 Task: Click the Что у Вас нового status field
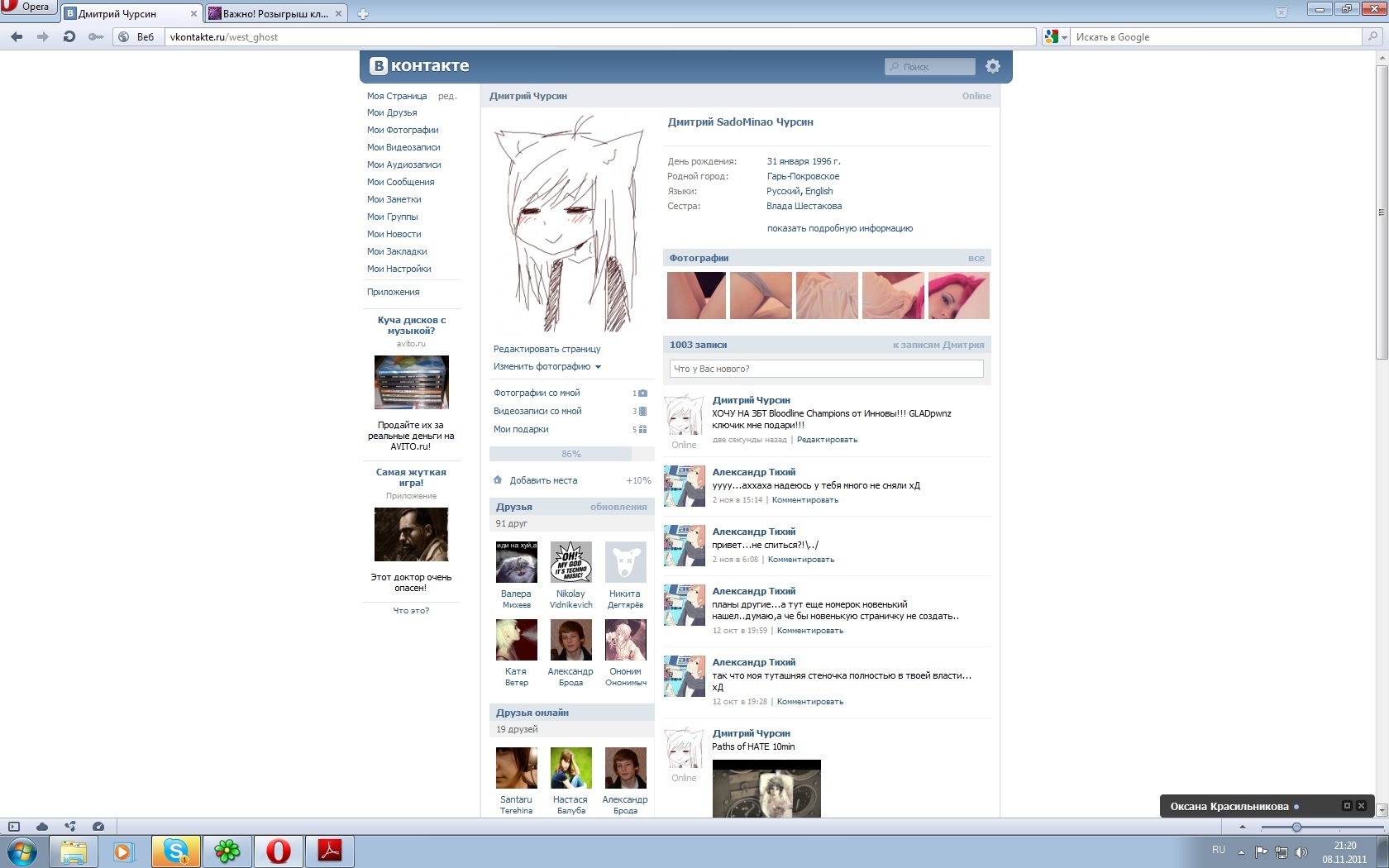[826, 369]
